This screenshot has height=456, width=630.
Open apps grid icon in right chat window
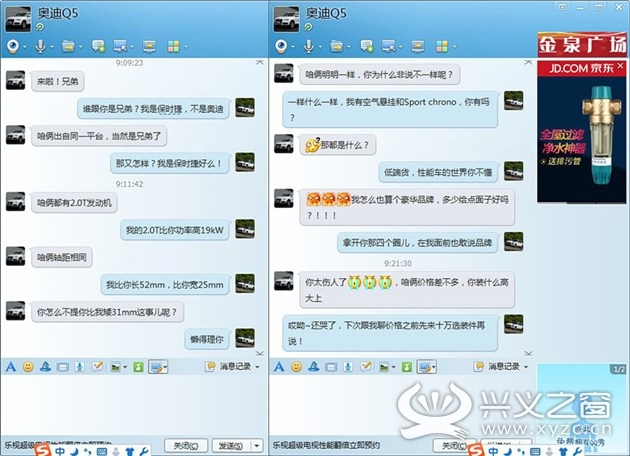(442, 46)
